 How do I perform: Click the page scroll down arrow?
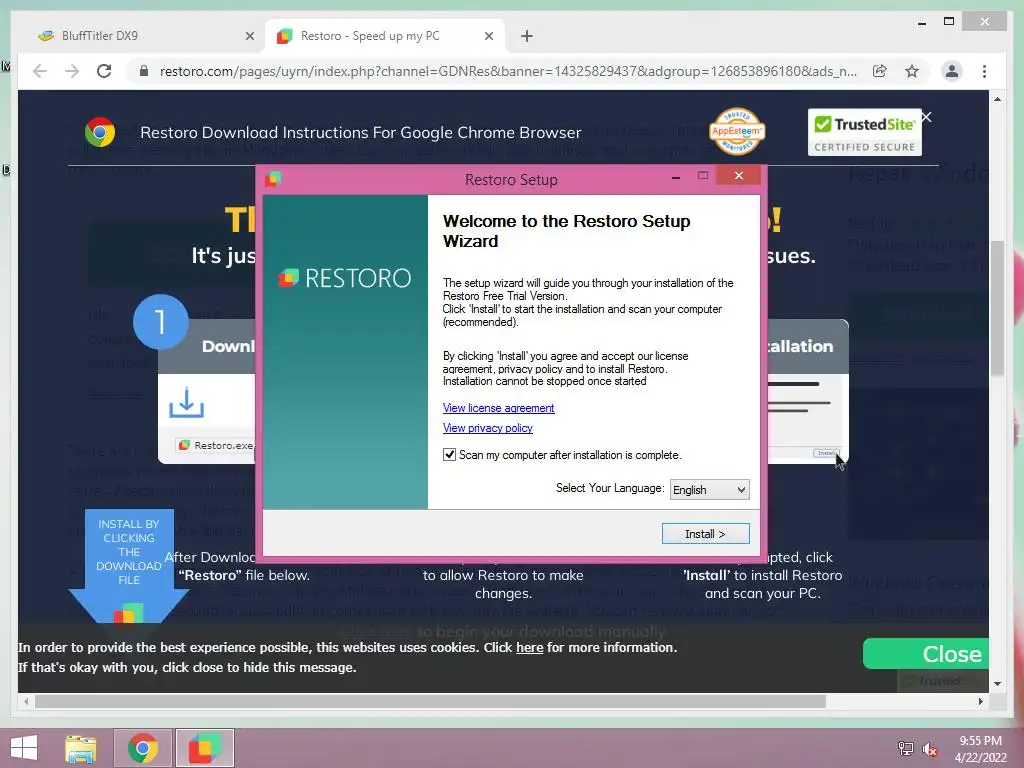[997, 684]
